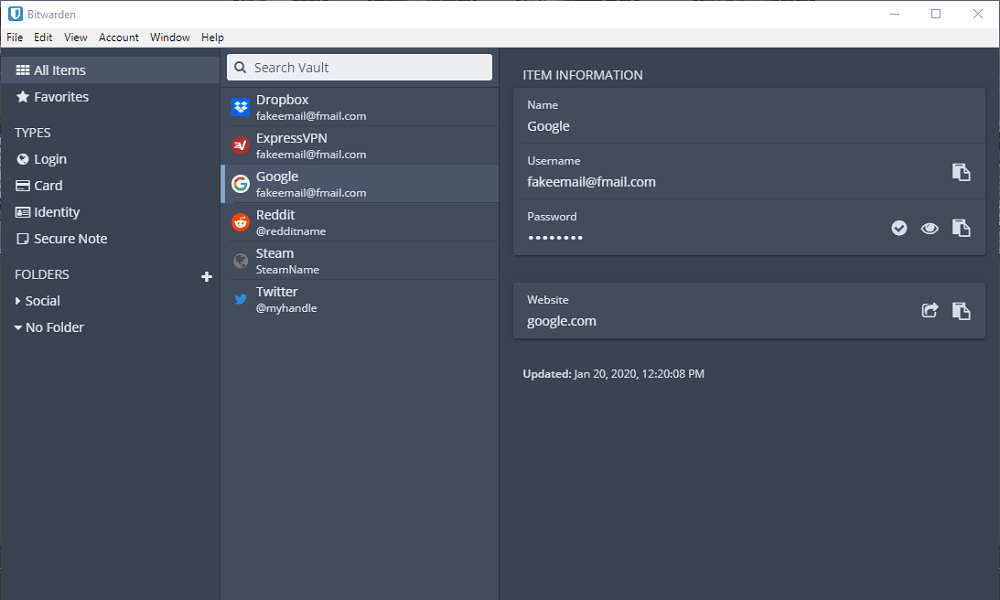The width and height of the screenshot is (1000, 600).
Task: Show Favorites items
Action: 61,97
